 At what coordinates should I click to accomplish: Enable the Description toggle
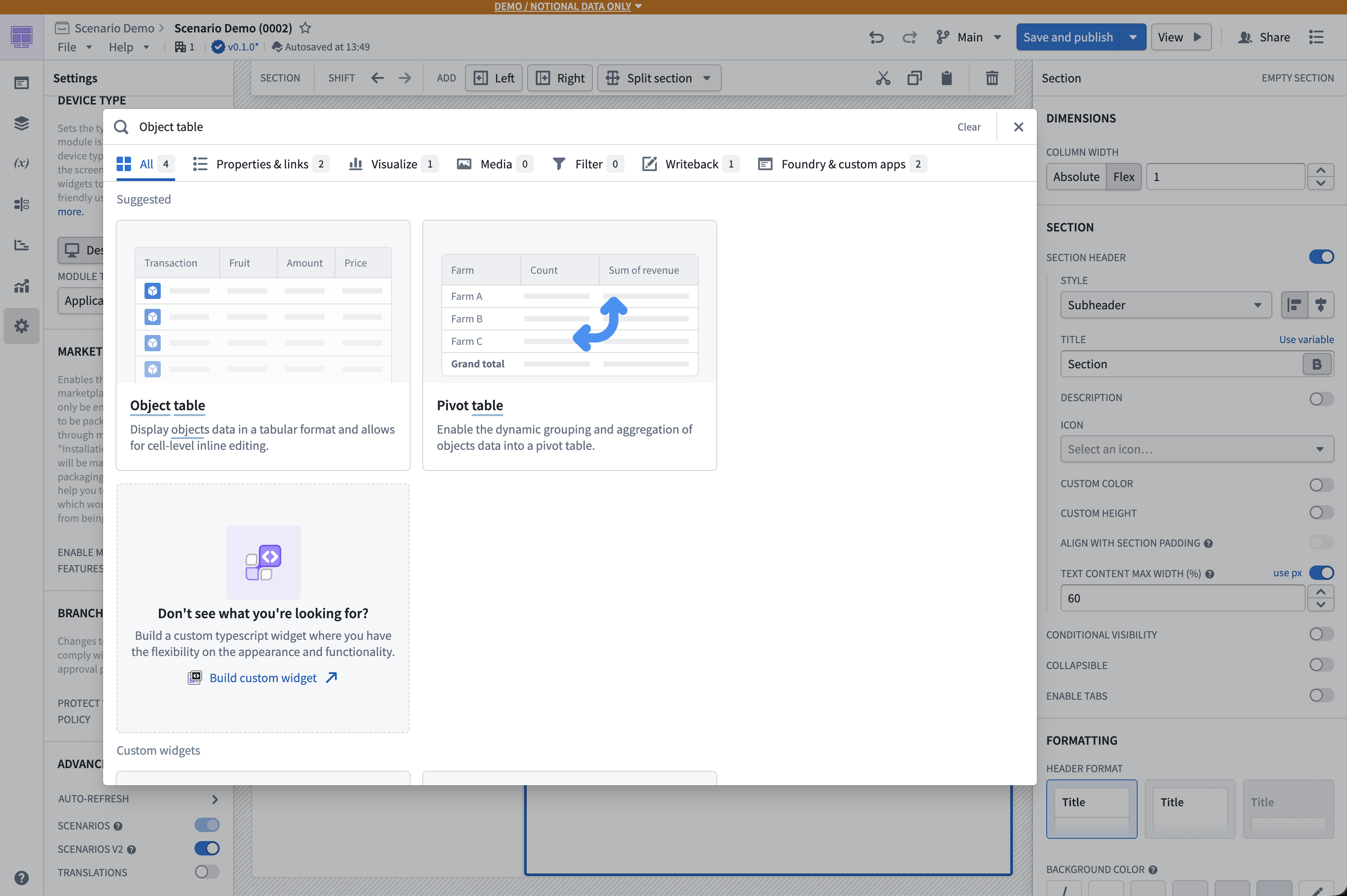(1321, 398)
